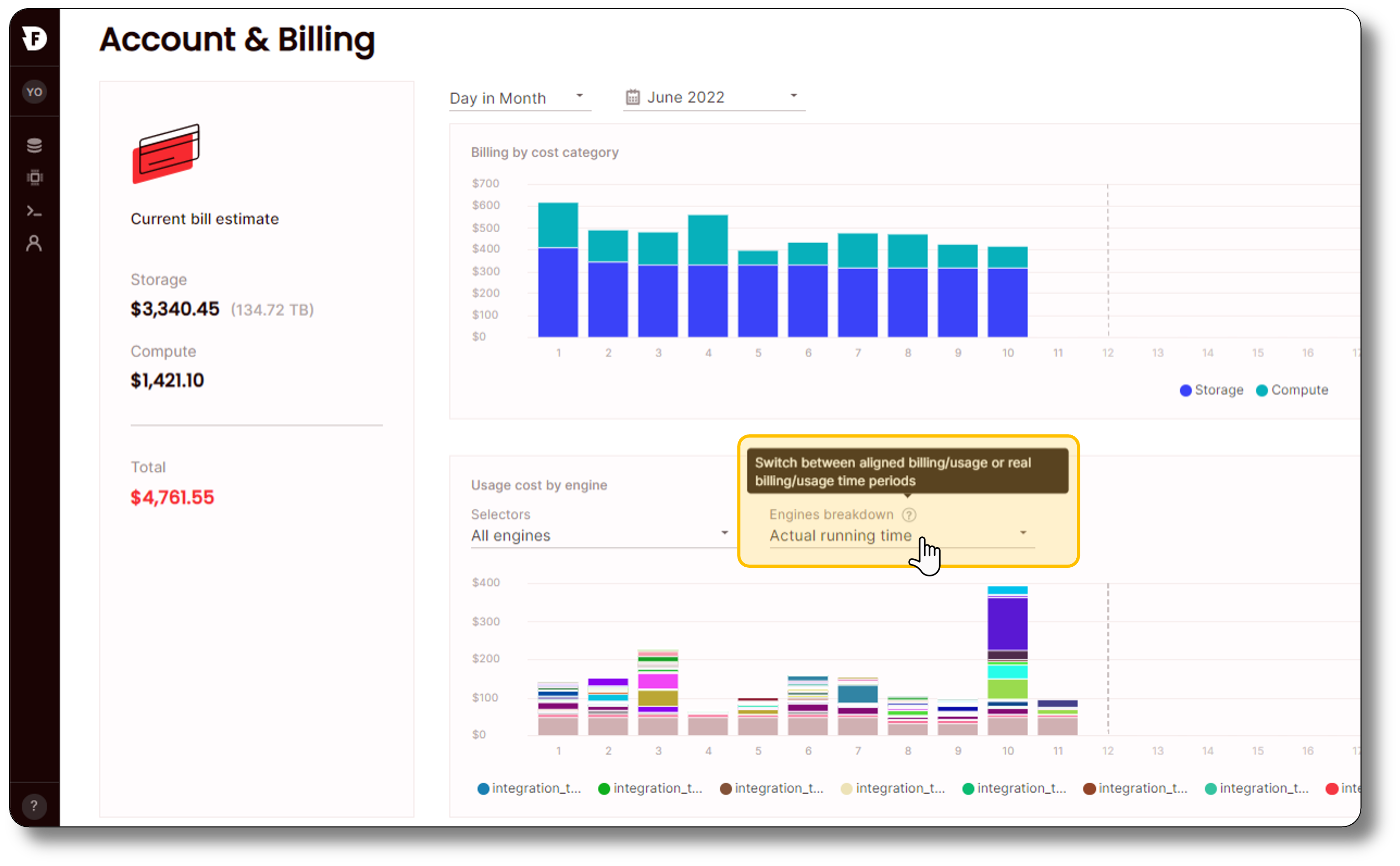Click the Current bill estimate label

click(x=204, y=219)
